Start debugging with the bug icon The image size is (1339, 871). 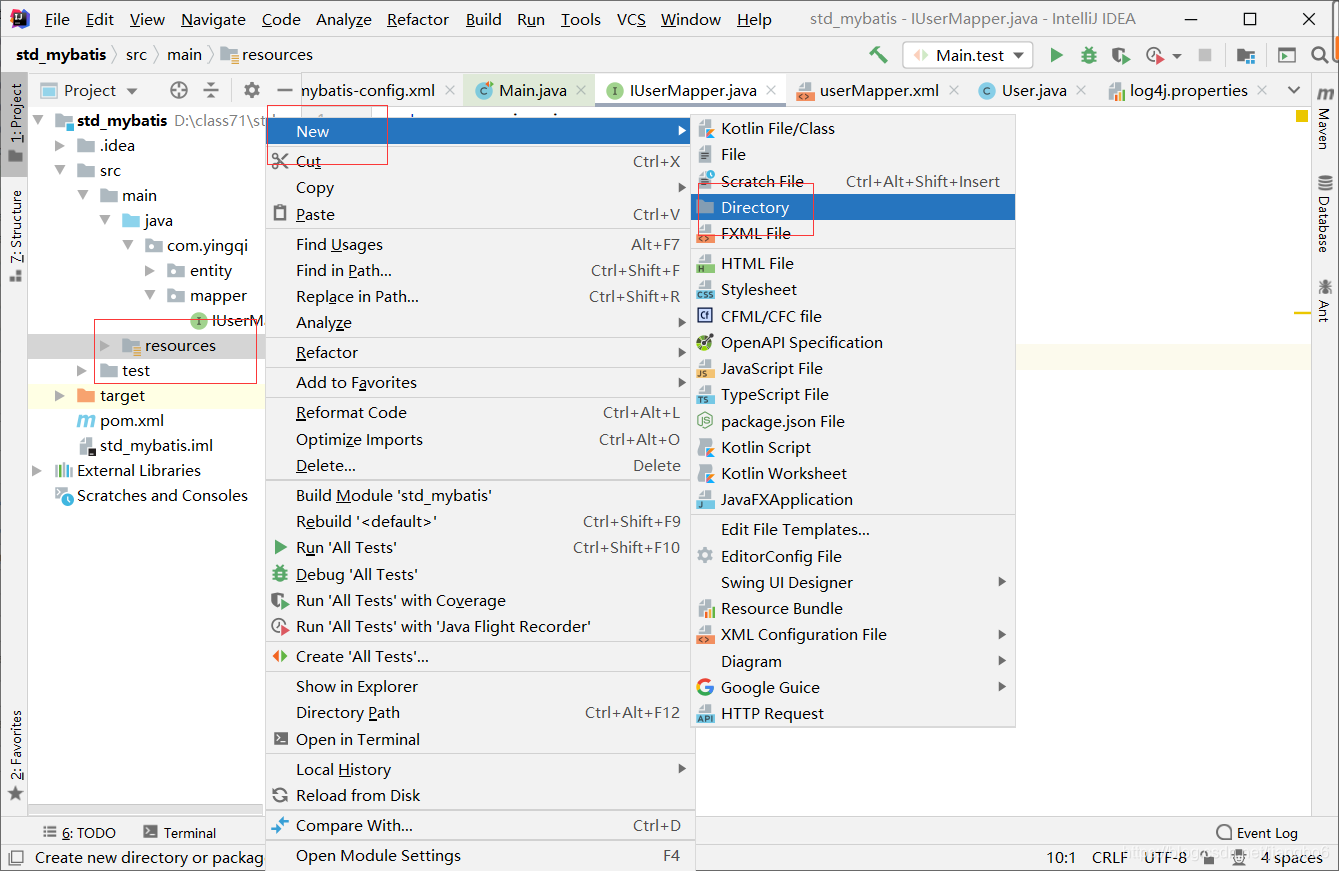tap(1088, 55)
